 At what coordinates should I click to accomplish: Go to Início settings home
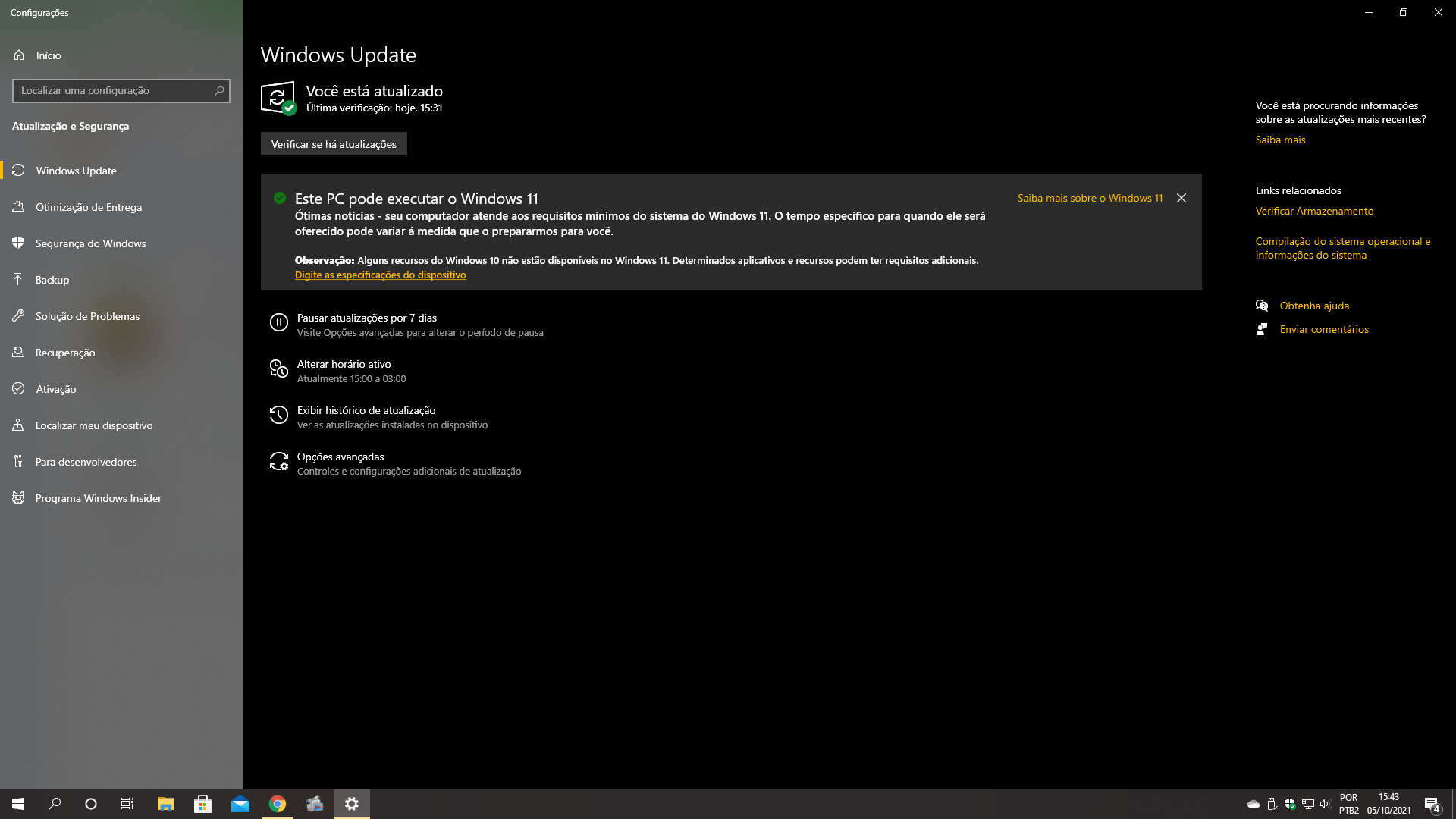(x=121, y=55)
